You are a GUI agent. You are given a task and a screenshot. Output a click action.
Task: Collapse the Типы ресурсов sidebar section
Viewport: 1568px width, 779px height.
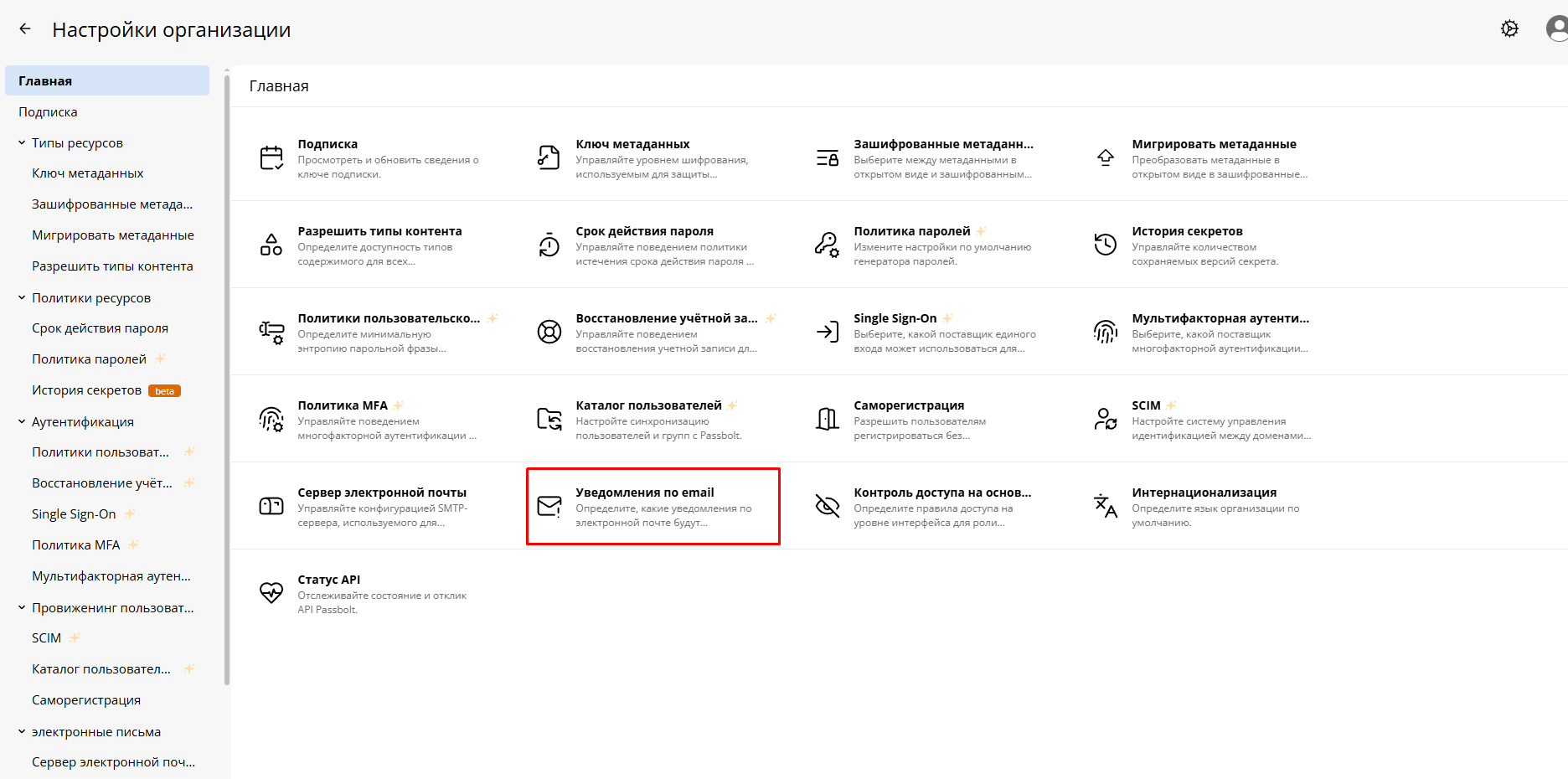coord(22,143)
